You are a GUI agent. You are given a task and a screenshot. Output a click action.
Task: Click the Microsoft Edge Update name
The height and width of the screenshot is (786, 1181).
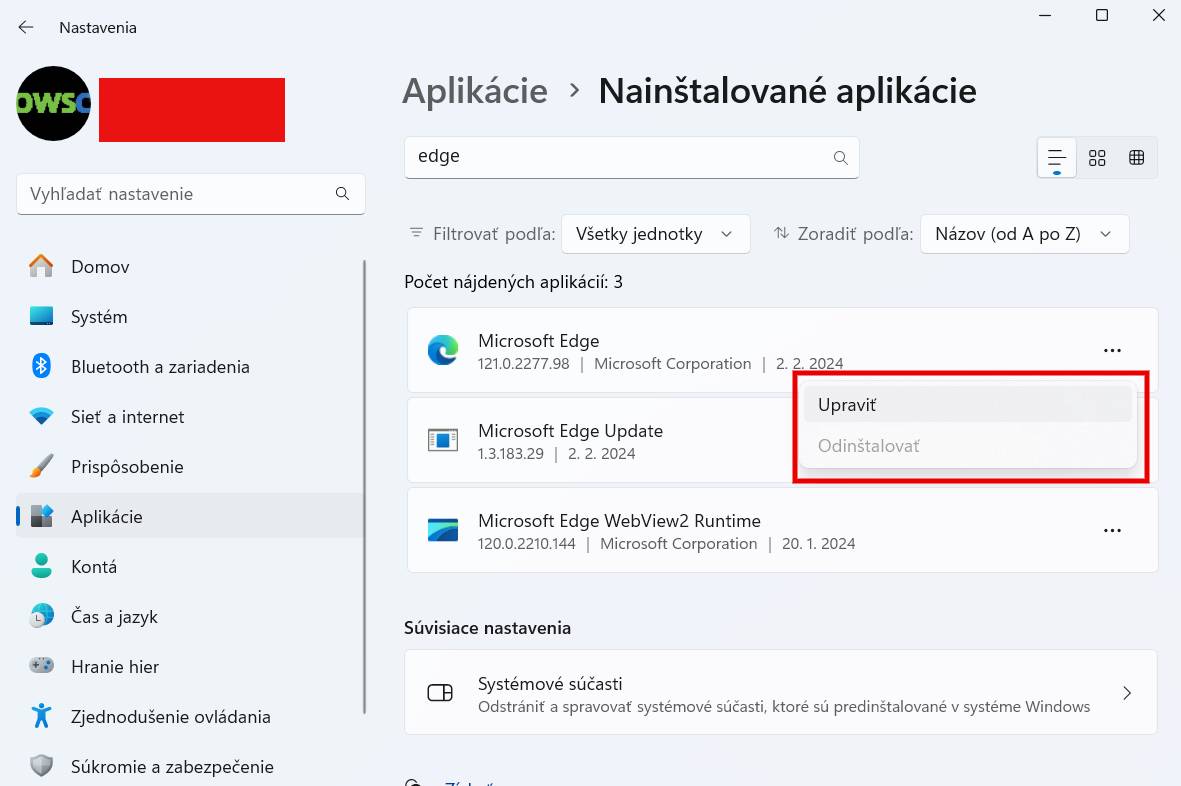coord(570,431)
